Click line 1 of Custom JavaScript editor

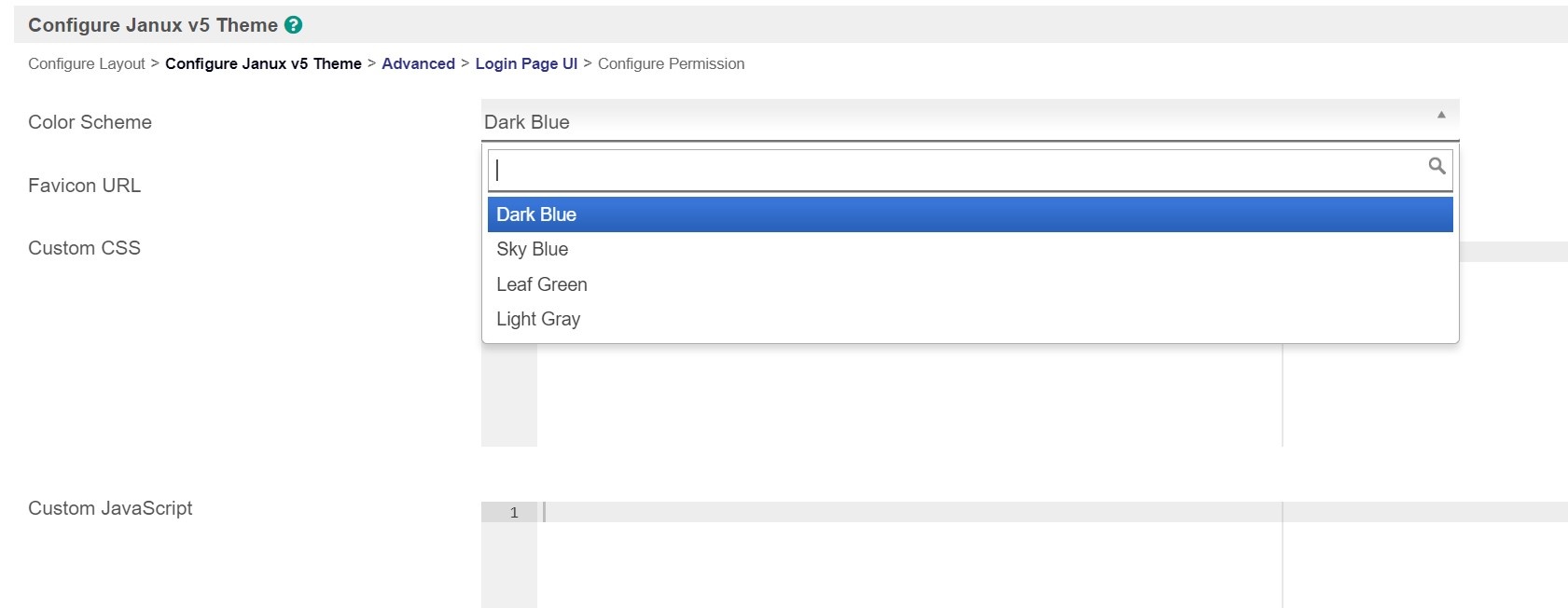pos(909,512)
